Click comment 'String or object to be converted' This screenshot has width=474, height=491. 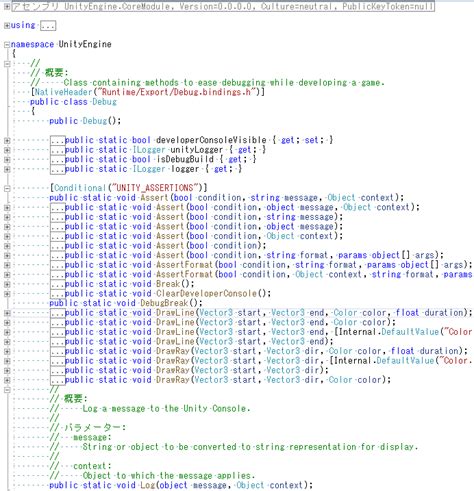coord(250,447)
